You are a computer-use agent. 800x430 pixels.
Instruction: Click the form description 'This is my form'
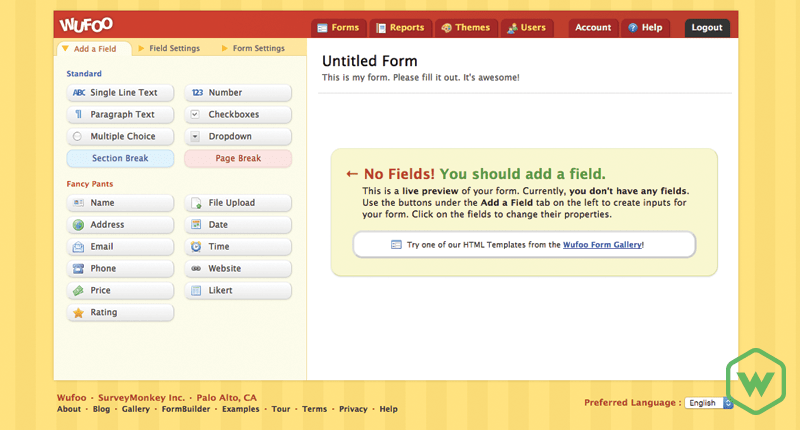[x=420, y=78]
